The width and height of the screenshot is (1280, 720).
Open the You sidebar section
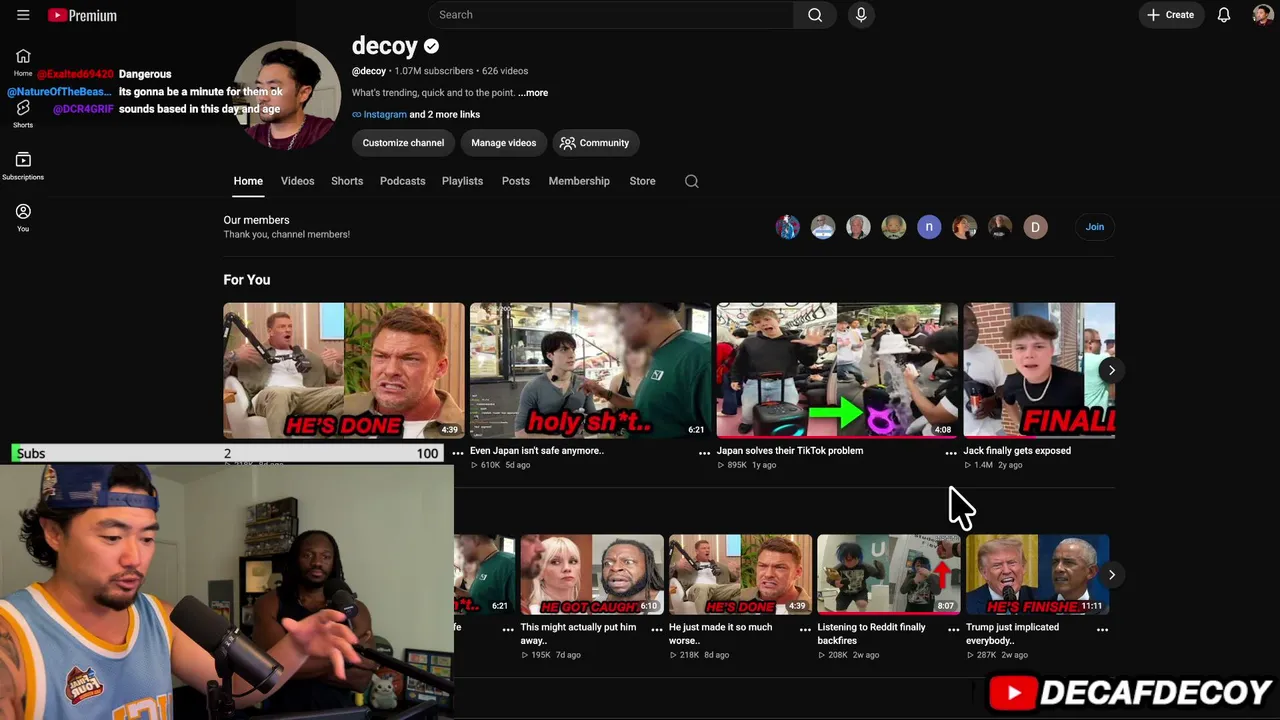(23, 218)
